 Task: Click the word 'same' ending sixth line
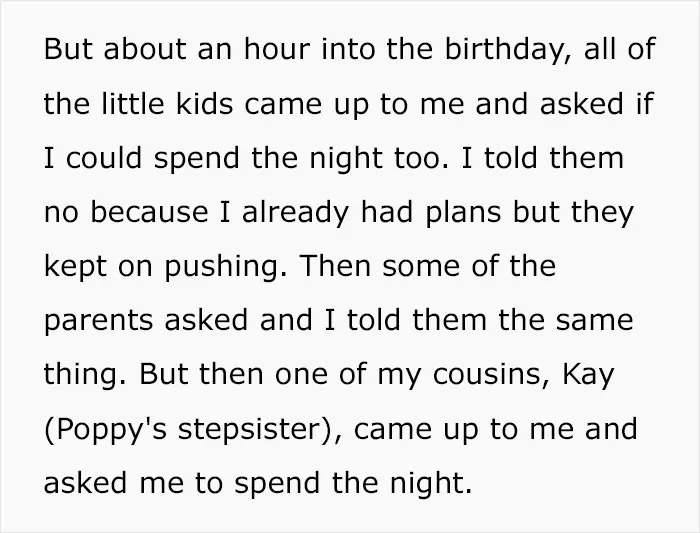click(x=594, y=321)
